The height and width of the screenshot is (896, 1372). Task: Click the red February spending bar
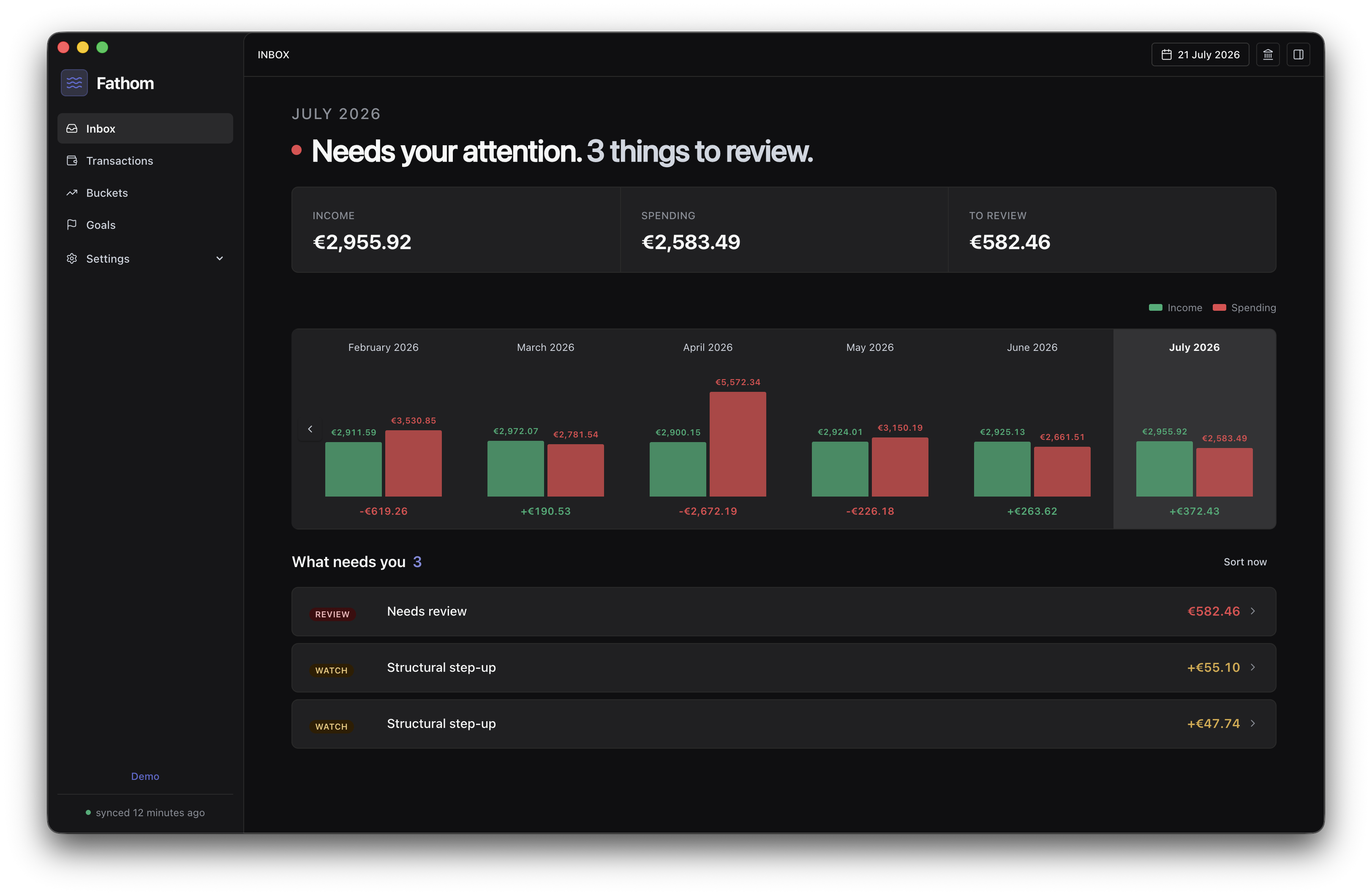coord(413,463)
